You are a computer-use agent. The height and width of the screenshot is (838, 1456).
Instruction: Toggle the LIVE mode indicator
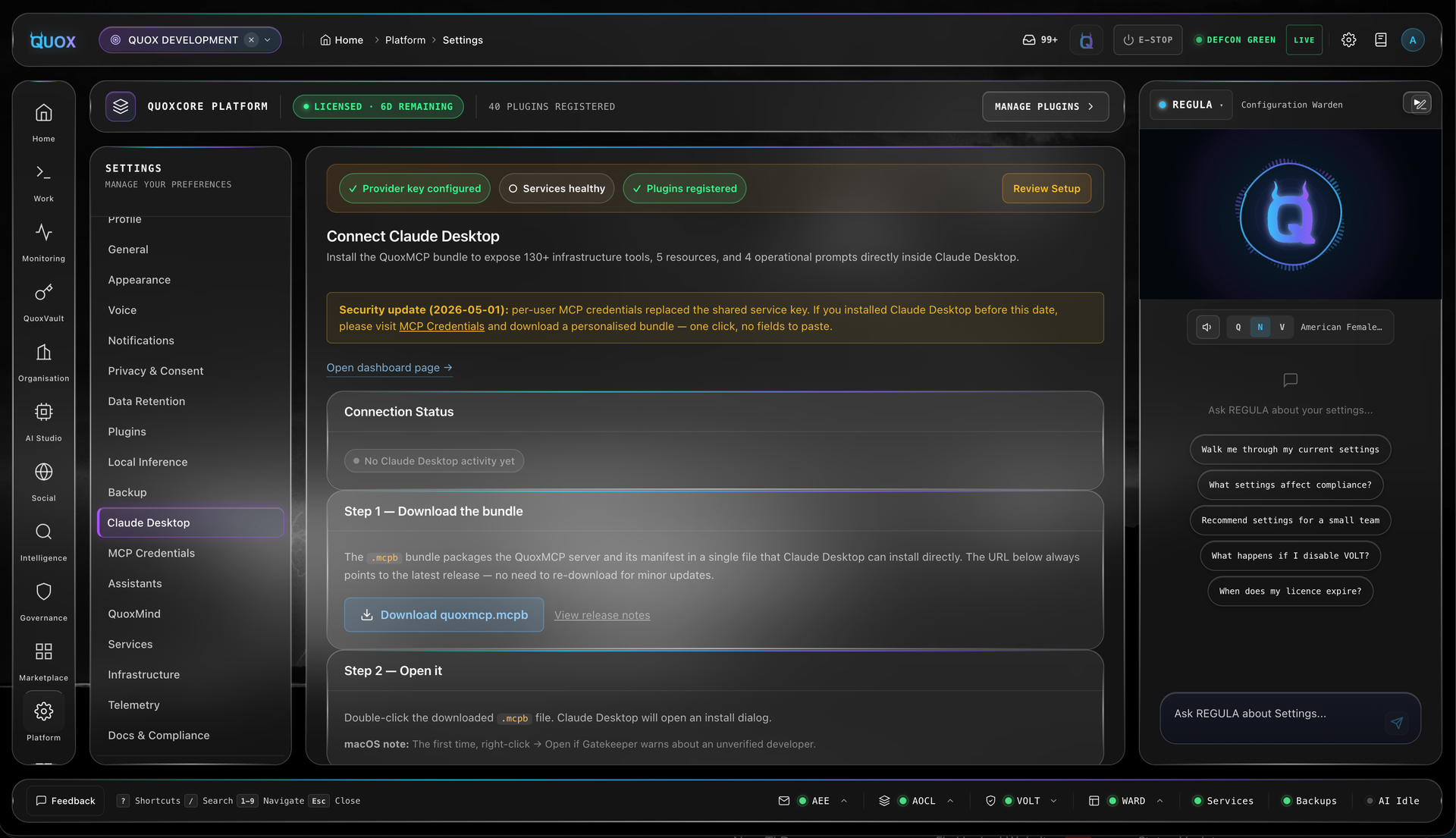(1304, 40)
